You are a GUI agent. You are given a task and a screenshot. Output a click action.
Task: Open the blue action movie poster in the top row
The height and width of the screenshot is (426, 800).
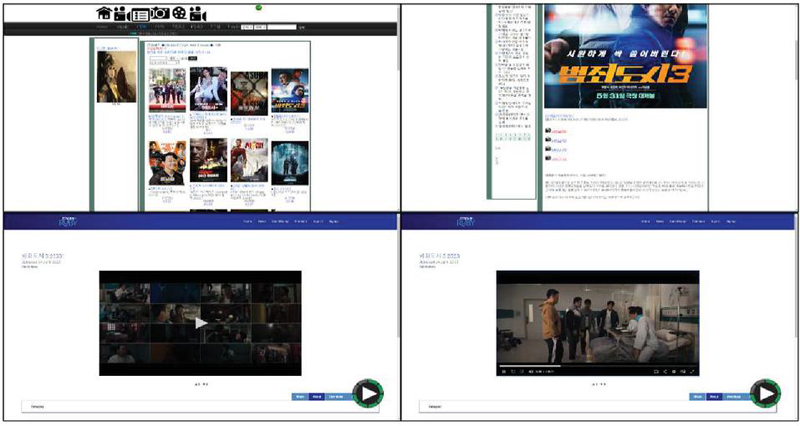(x=290, y=90)
